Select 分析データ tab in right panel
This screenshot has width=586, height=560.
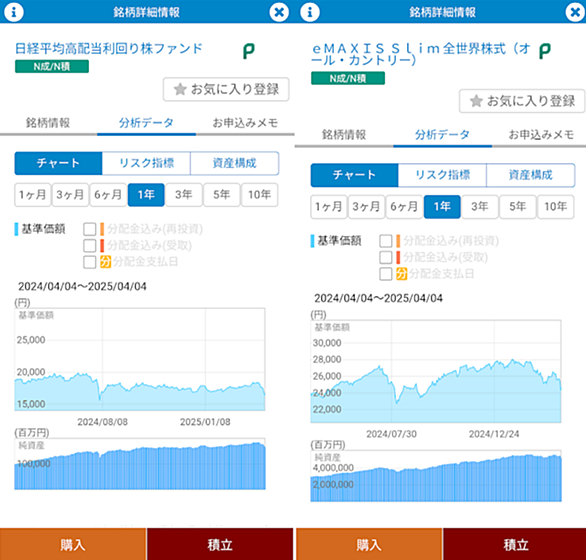coord(442,135)
